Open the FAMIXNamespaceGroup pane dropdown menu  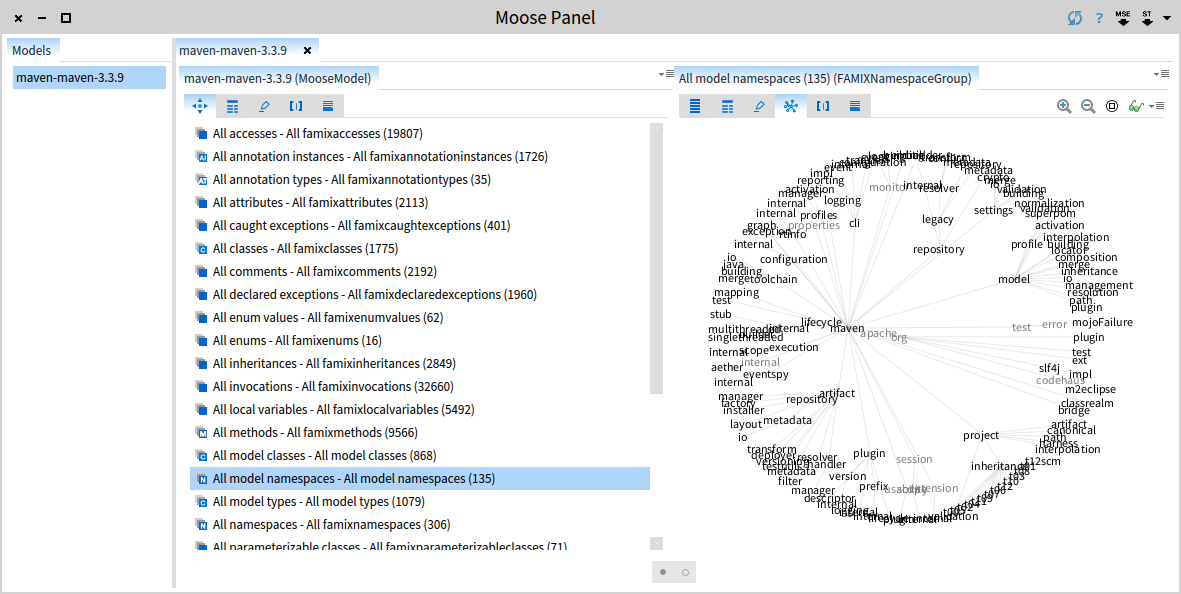1161,74
